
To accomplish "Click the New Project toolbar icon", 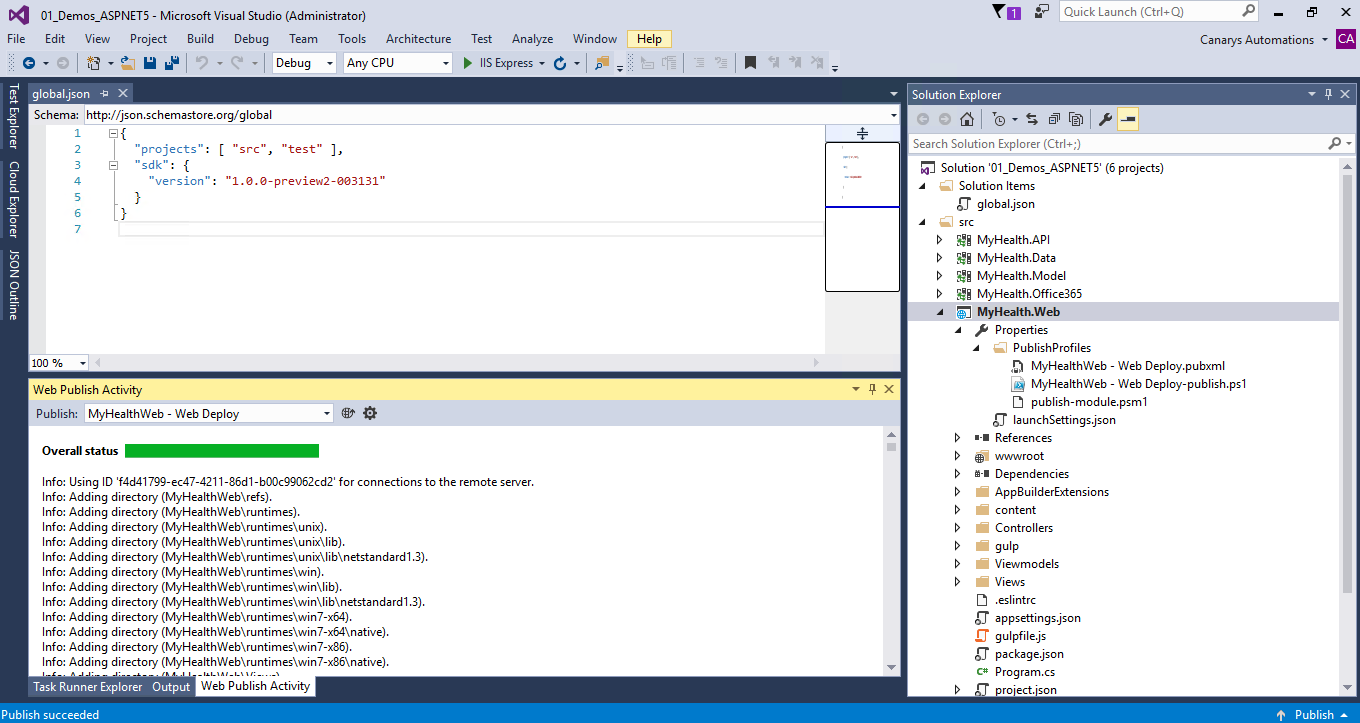I will pyautogui.click(x=93, y=63).
